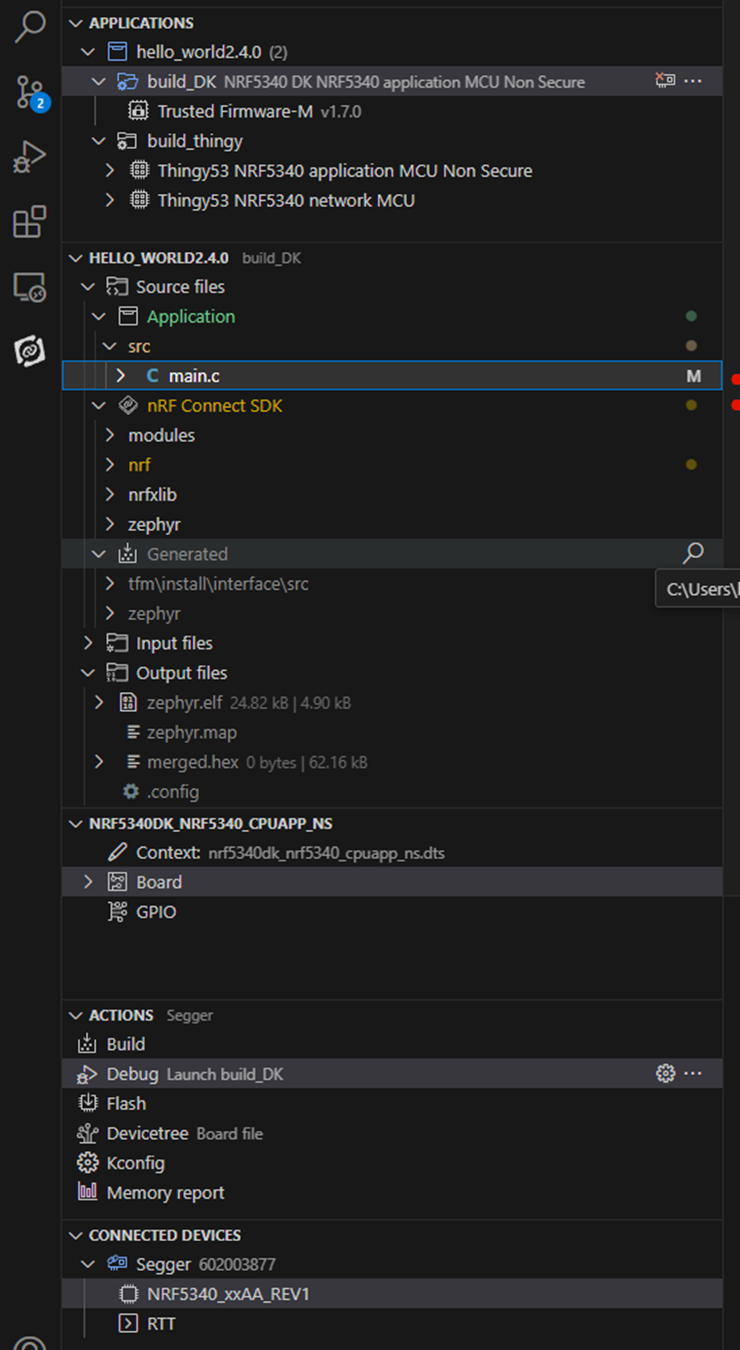Open the Kconfig action
Screen dimensions: 740x1350
392,1163
